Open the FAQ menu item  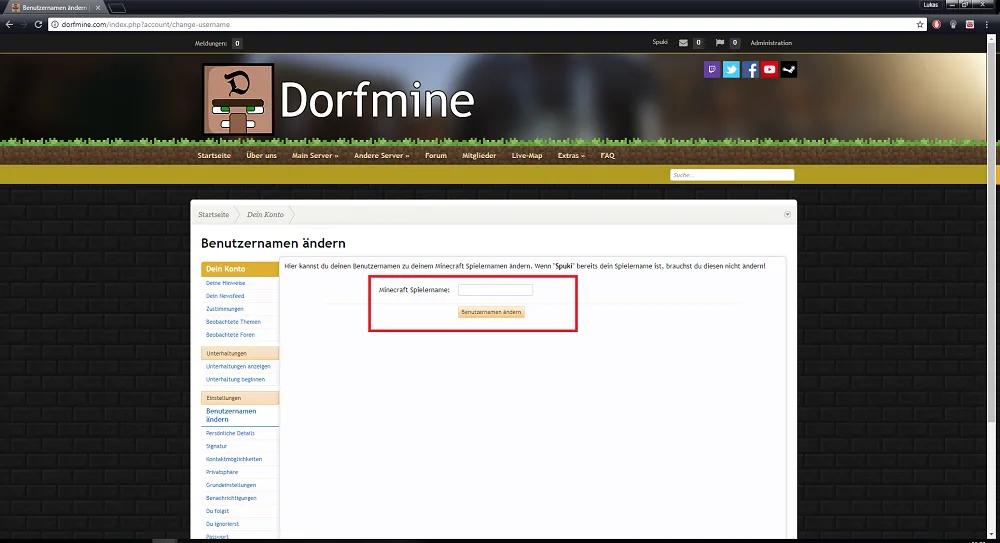pos(607,156)
